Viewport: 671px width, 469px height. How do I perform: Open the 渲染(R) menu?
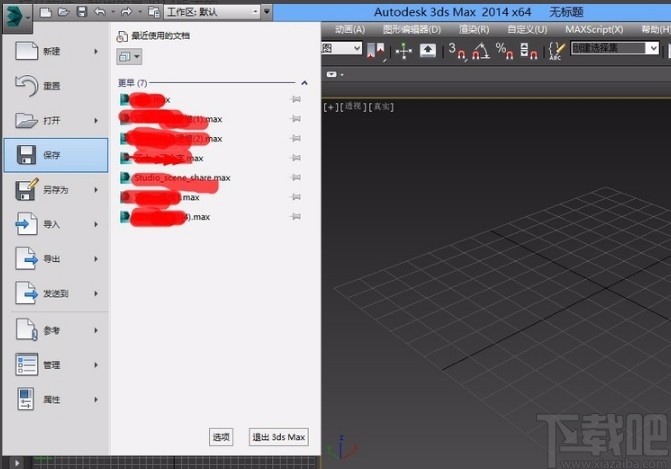(474, 30)
